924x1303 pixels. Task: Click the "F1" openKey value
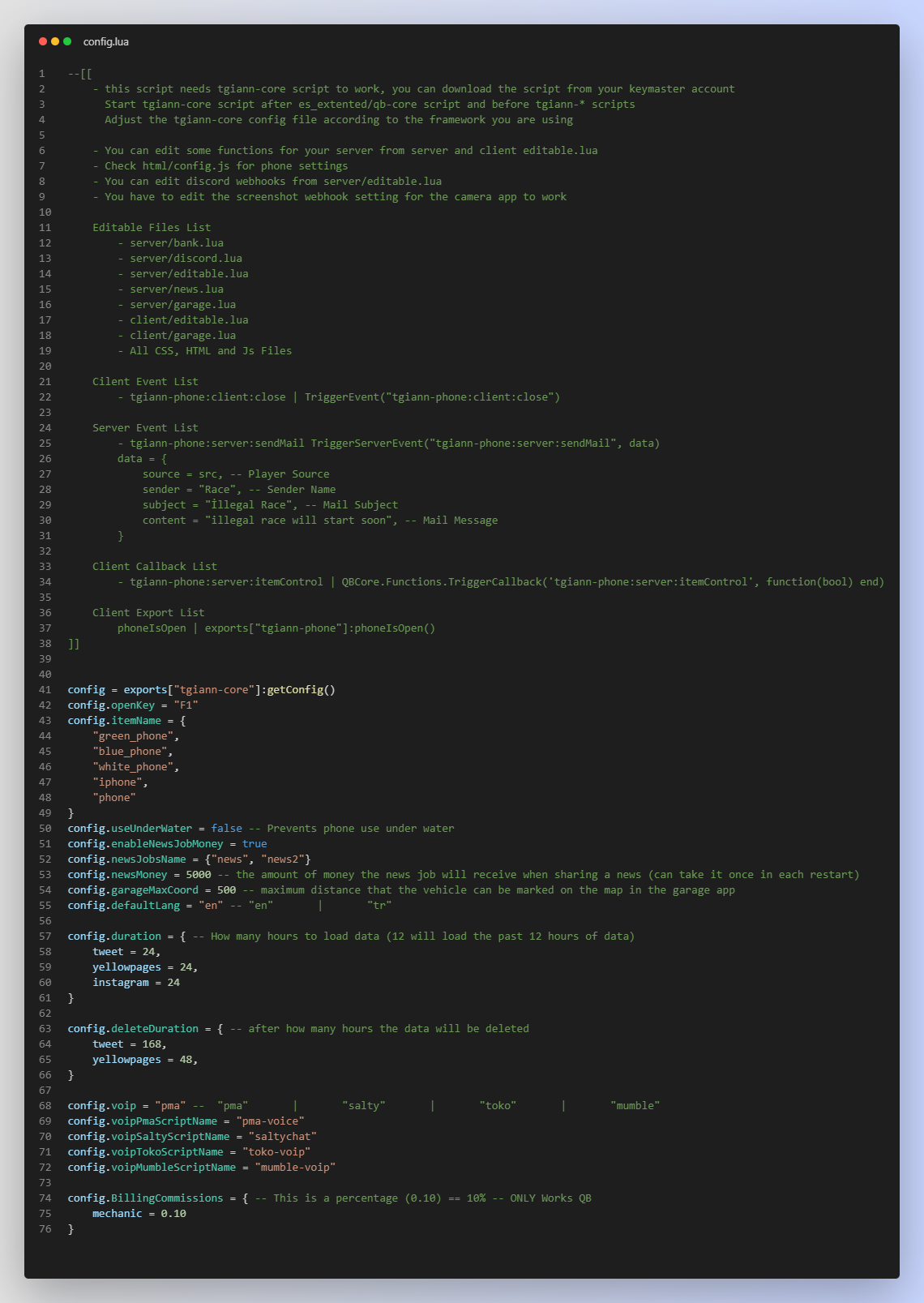[x=186, y=705]
